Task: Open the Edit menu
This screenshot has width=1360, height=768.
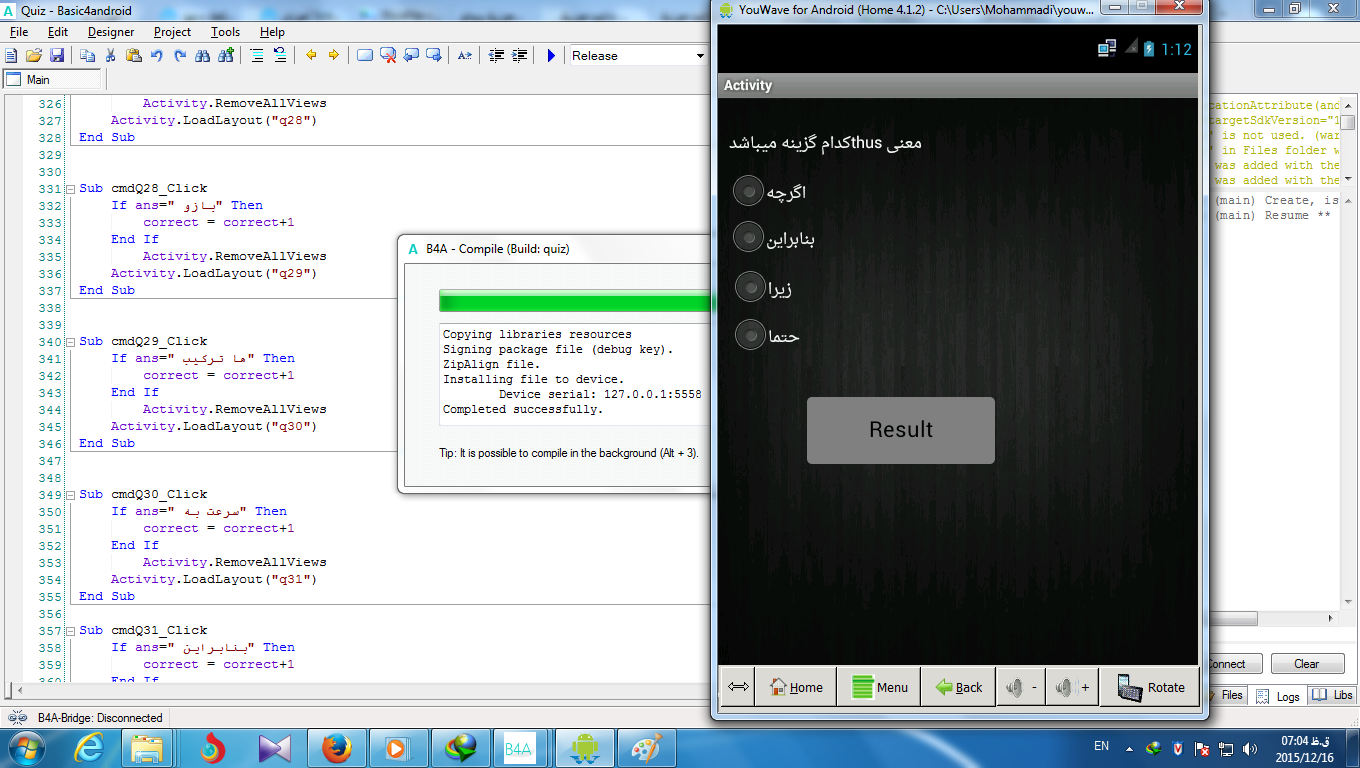Action: click(x=58, y=32)
